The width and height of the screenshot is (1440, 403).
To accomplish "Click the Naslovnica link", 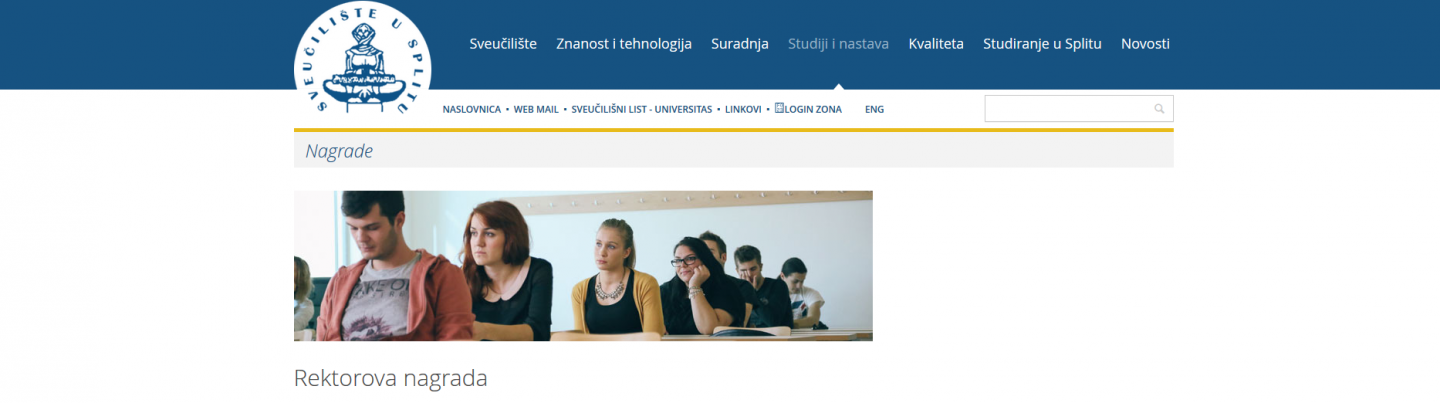I will point(471,109).
